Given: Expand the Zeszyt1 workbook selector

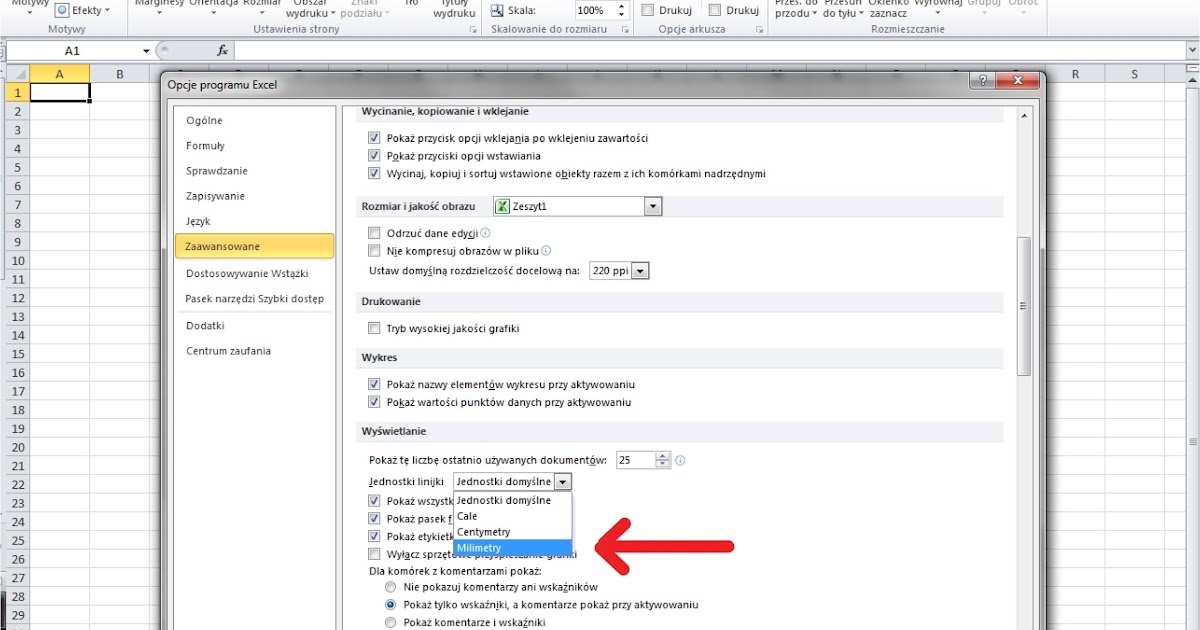Looking at the screenshot, I should pos(654,205).
